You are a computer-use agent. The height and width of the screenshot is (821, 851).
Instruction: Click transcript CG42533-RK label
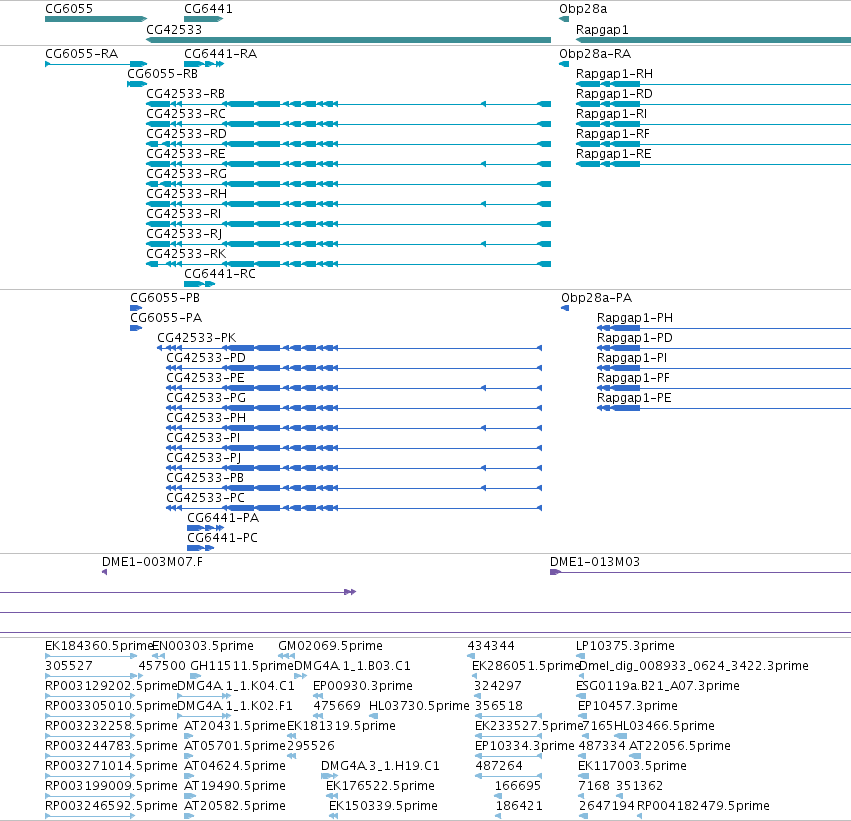tap(186, 254)
